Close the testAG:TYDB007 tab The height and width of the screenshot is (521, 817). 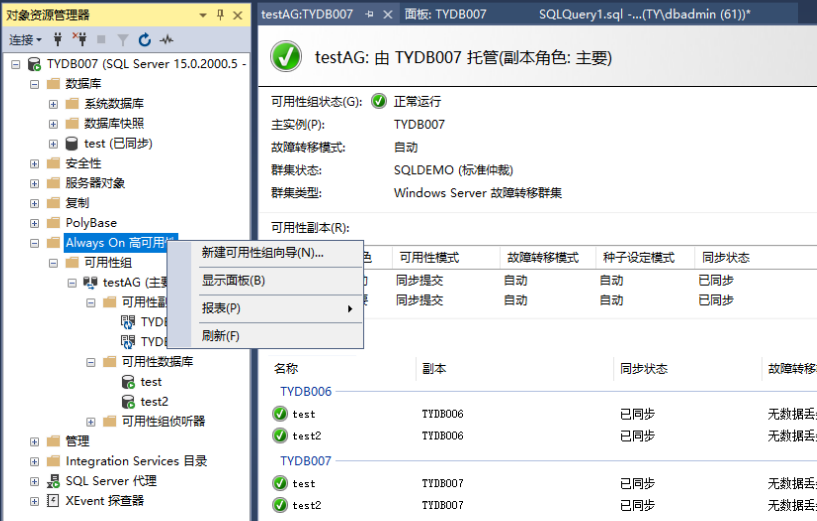(x=388, y=15)
